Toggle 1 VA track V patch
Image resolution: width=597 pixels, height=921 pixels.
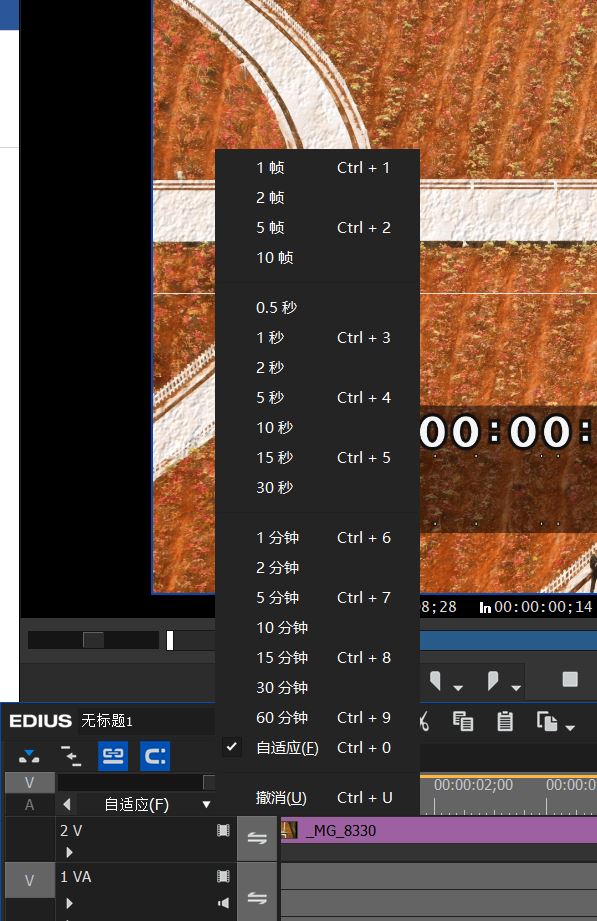(x=29, y=880)
